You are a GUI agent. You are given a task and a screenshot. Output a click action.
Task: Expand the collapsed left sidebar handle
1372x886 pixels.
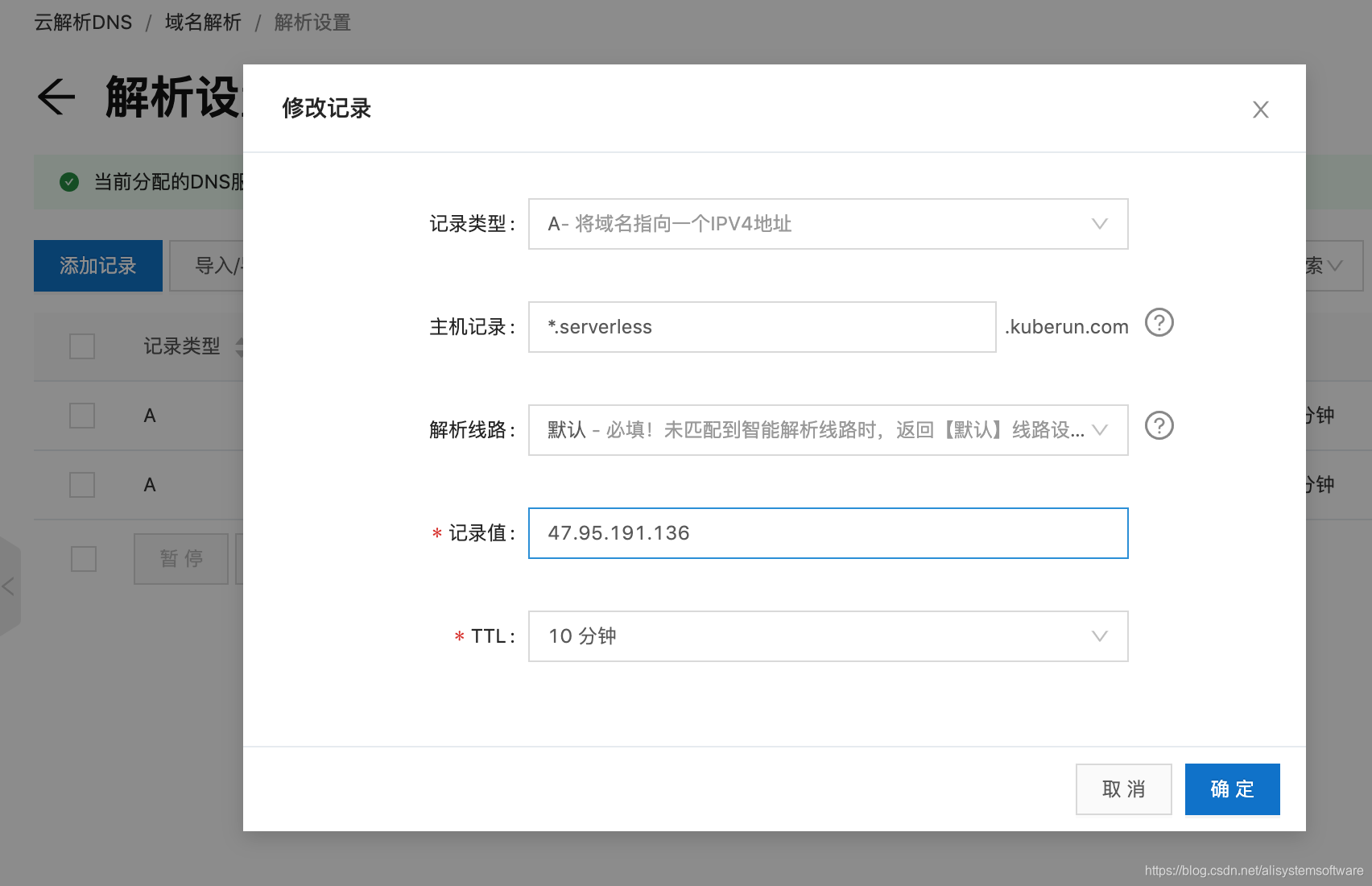(x=9, y=586)
